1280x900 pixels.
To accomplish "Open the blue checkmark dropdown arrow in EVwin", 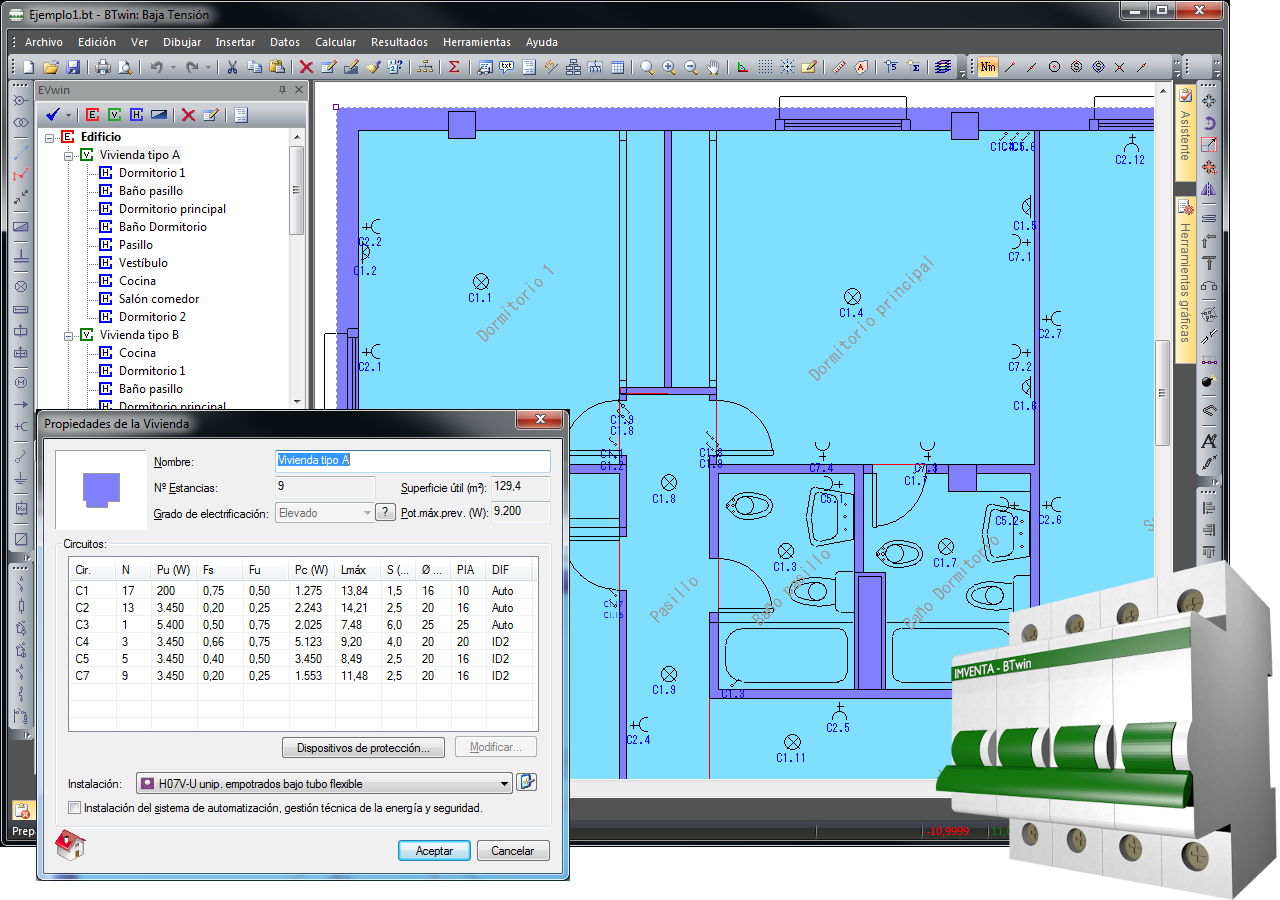I will point(69,115).
